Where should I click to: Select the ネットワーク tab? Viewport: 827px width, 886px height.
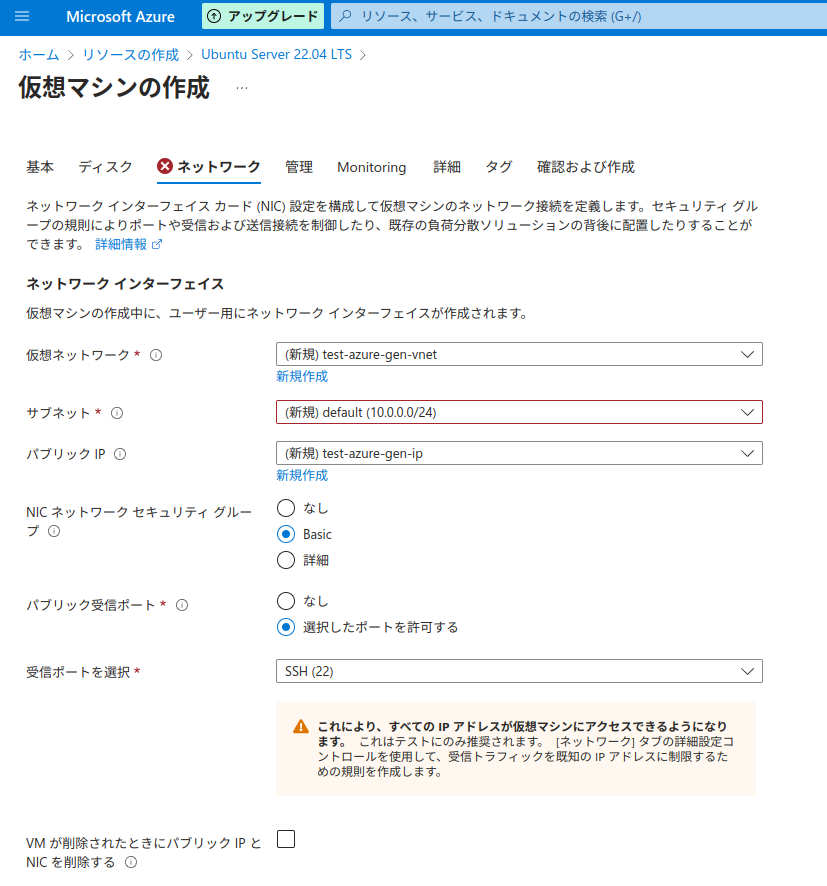coord(209,167)
